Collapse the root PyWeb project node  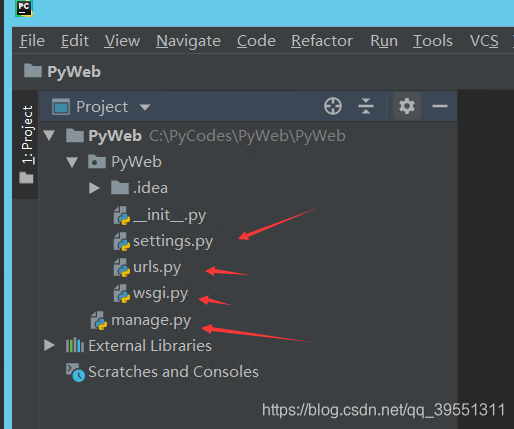49,135
